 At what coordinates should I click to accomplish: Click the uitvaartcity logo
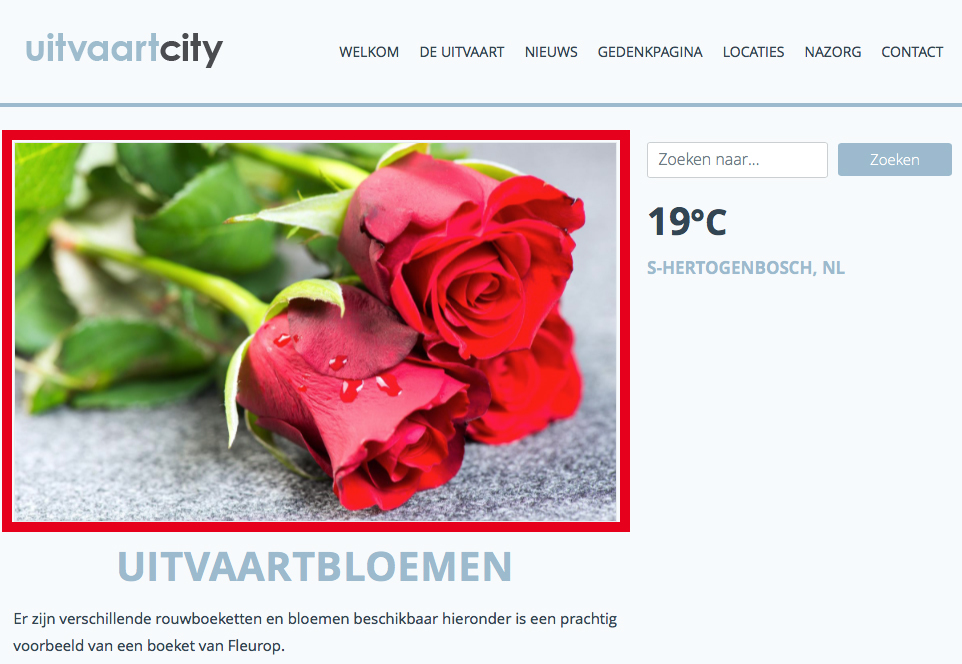click(124, 50)
